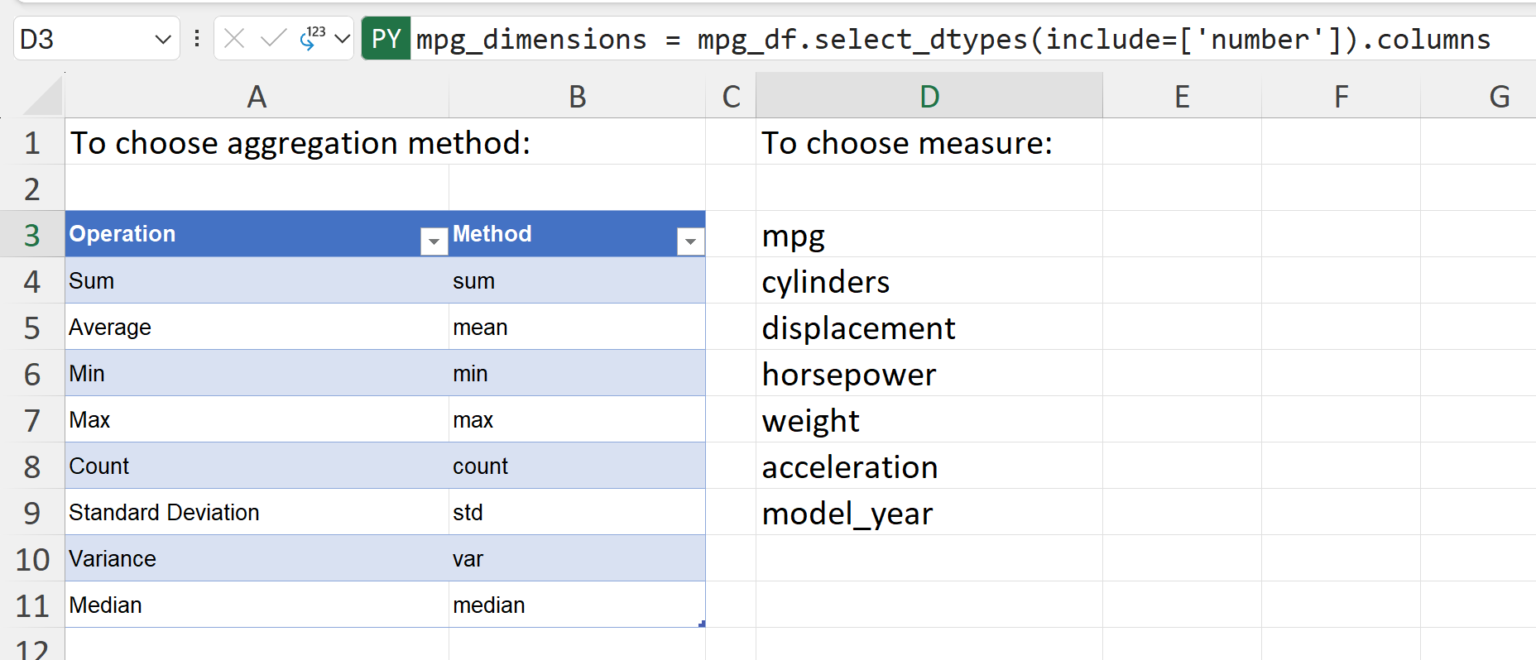Select row 5 header
Screen dimensions: 1536x660
[x=32, y=328]
